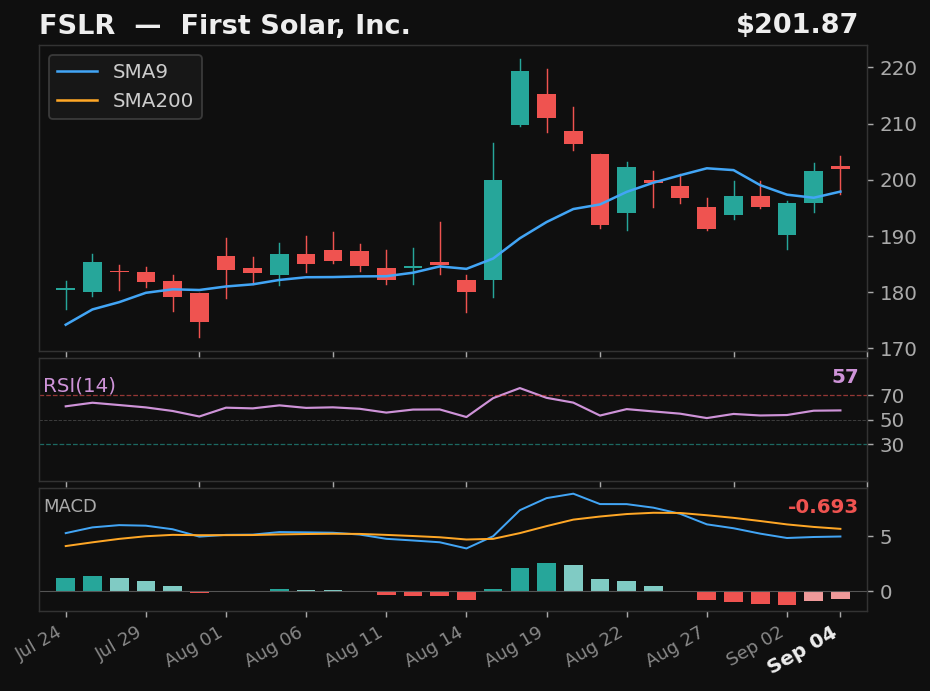Screen dimensions: 930x691
Task: Click the Aug 01 date label
Action: click(x=194, y=645)
